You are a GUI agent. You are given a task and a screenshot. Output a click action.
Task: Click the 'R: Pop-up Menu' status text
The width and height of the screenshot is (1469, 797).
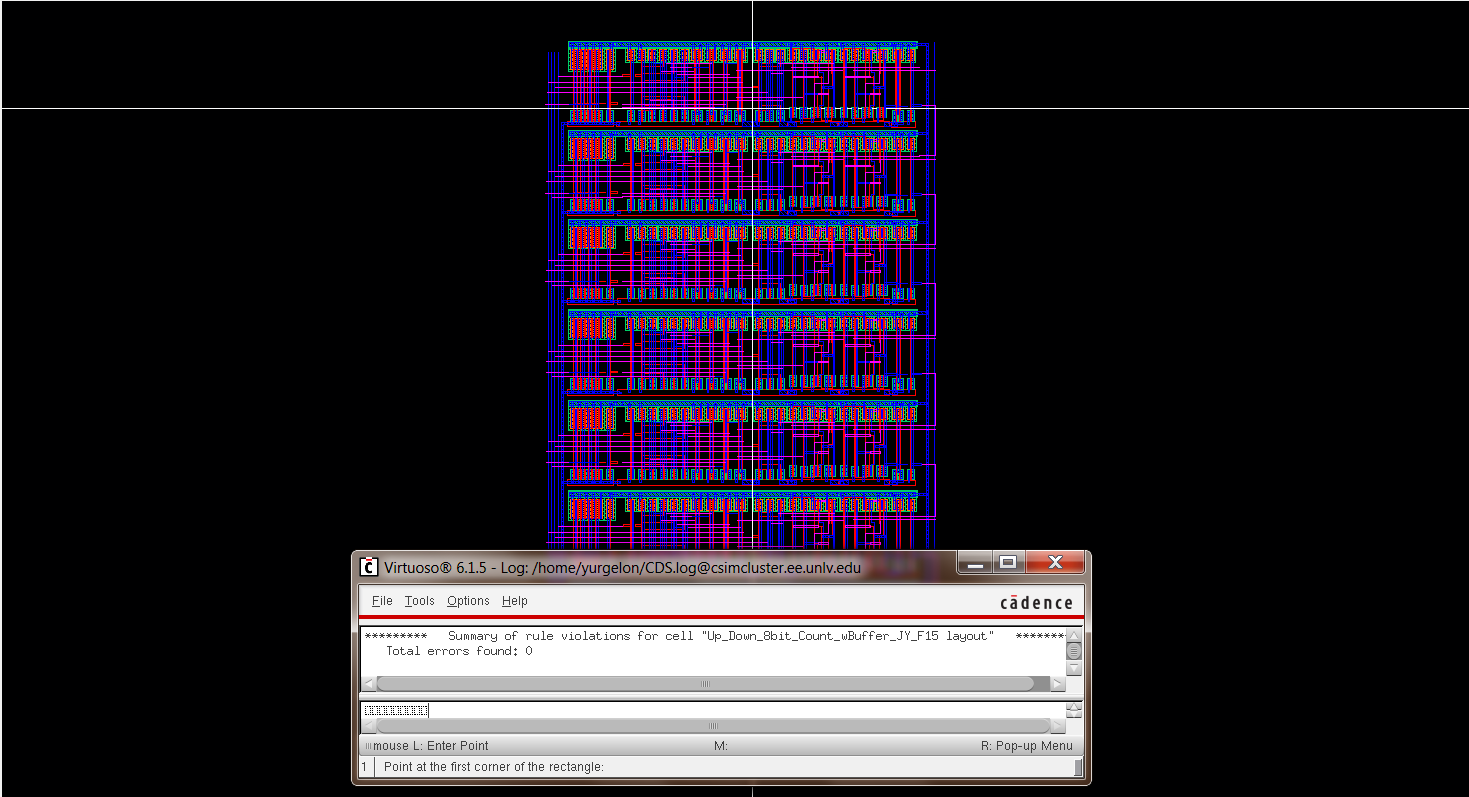pos(1026,746)
